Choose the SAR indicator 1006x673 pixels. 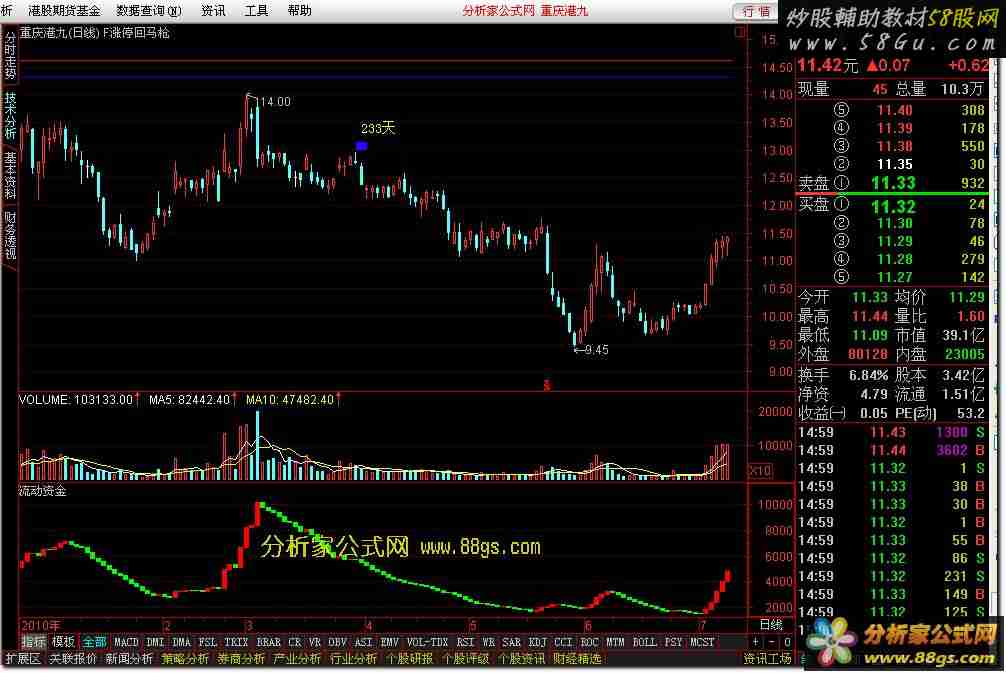point(511,642)
